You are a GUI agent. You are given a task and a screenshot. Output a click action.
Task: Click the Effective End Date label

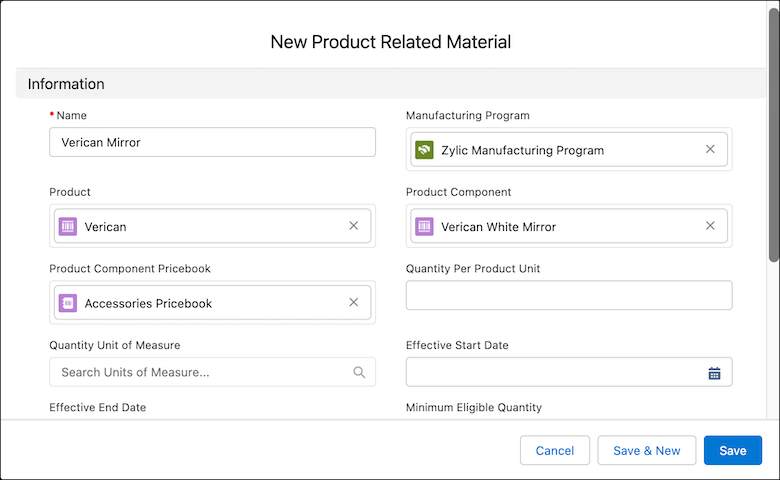coord(98,407)
